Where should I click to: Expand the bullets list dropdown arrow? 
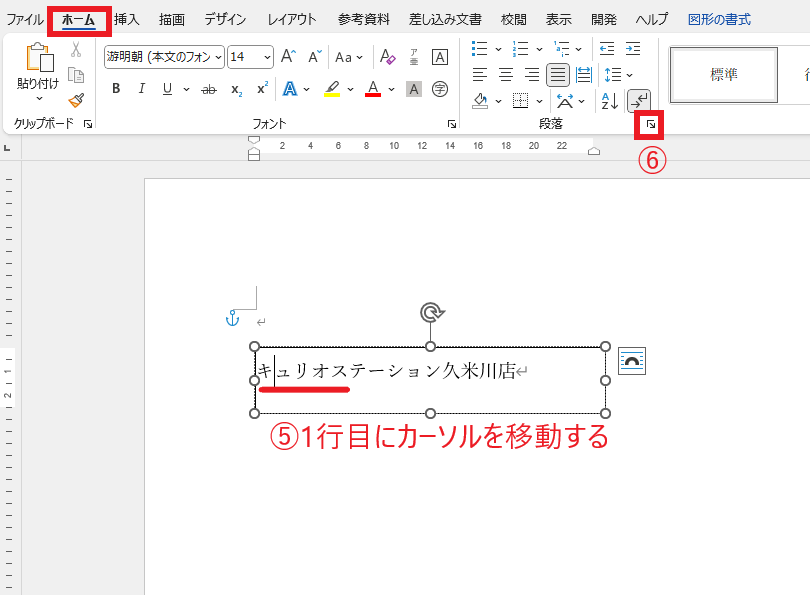[x=499, y=49]
